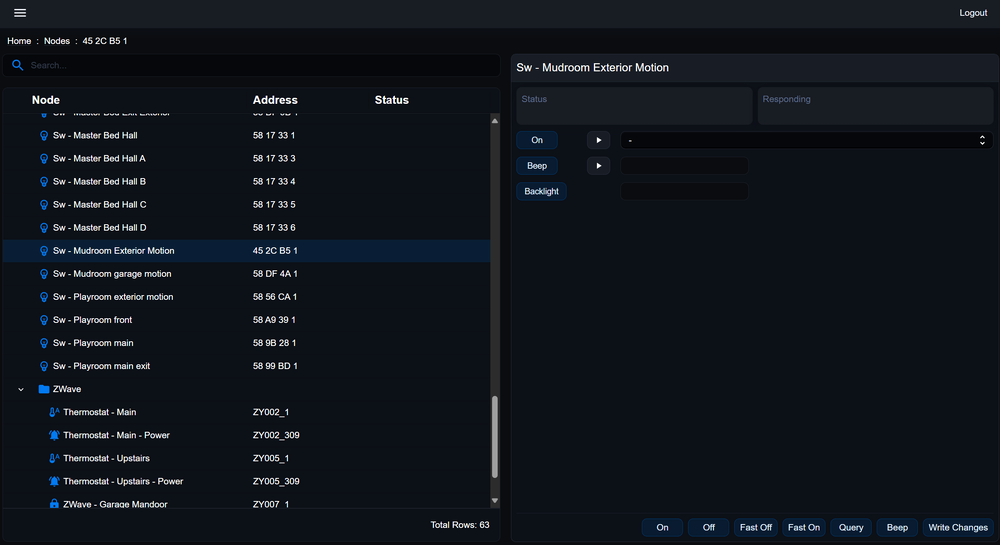This screenshot has width=1000, height=545.
Task: Click the alarm icon for Thermostat - Upstairs - Power
Action: (x=54, y=481)
